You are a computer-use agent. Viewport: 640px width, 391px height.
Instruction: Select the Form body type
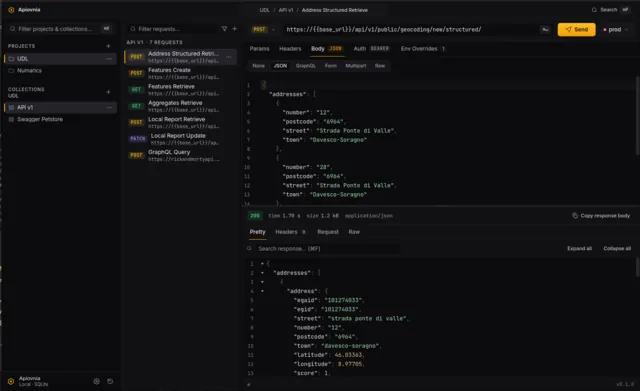click(331, 66)
